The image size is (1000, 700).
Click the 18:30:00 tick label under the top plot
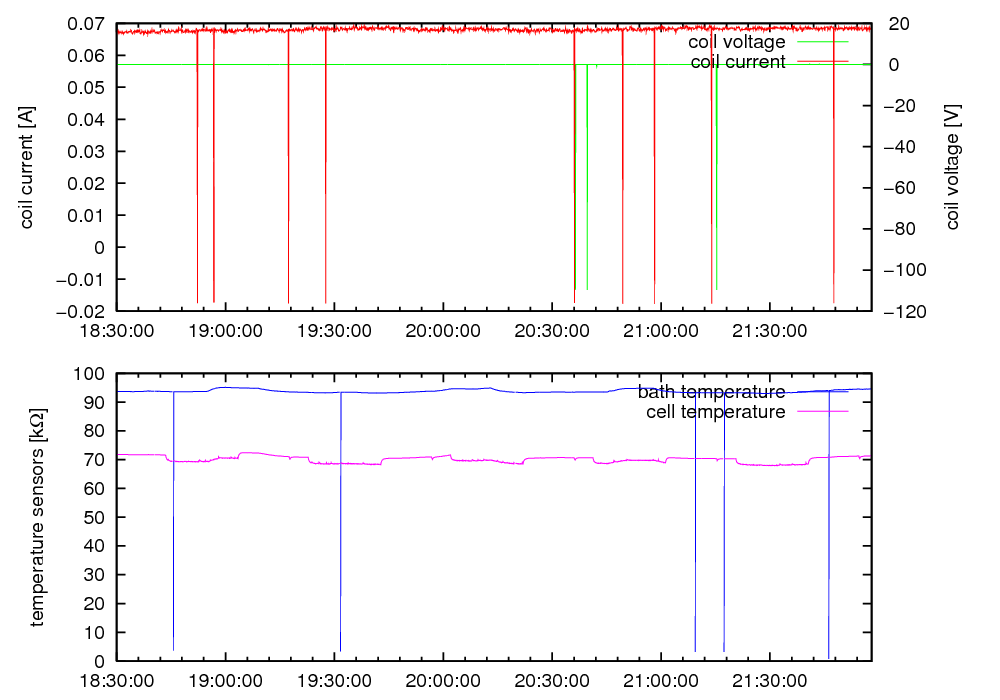[x=117, y=329]
